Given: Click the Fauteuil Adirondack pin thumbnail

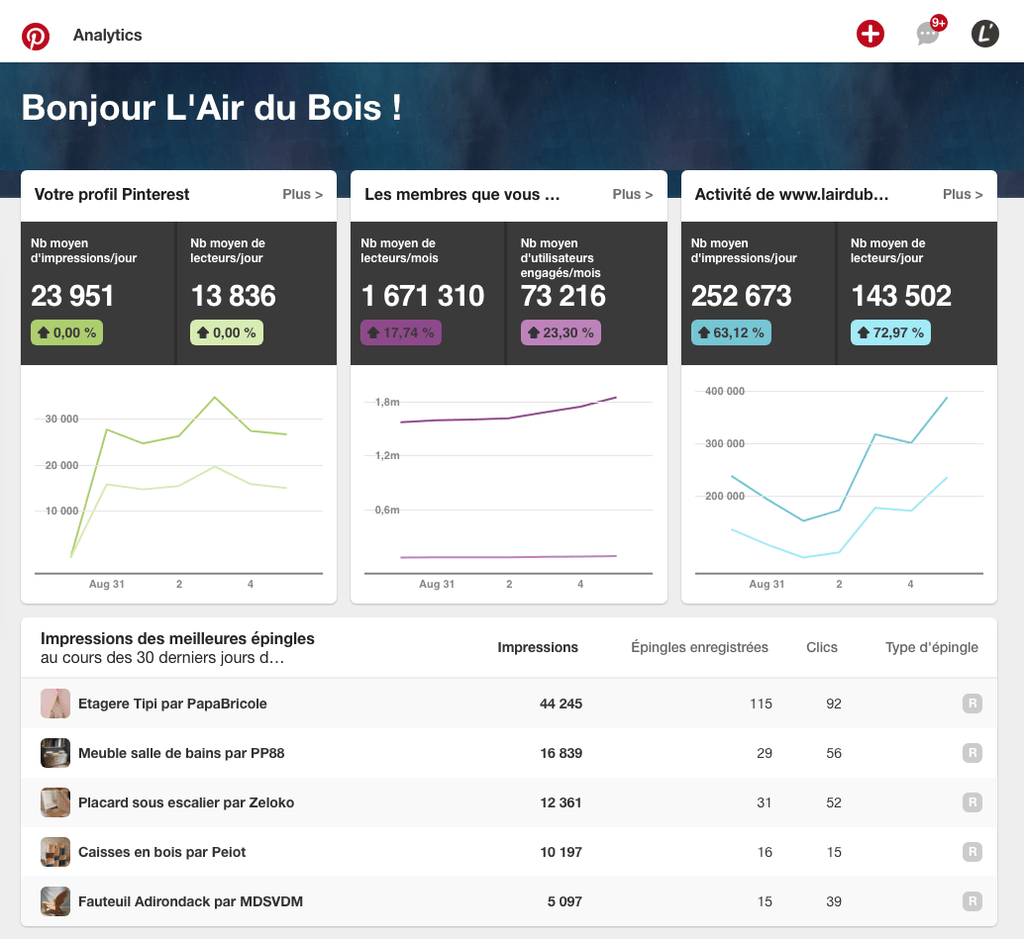Looking at the screenshot, I should coord(56,901).
